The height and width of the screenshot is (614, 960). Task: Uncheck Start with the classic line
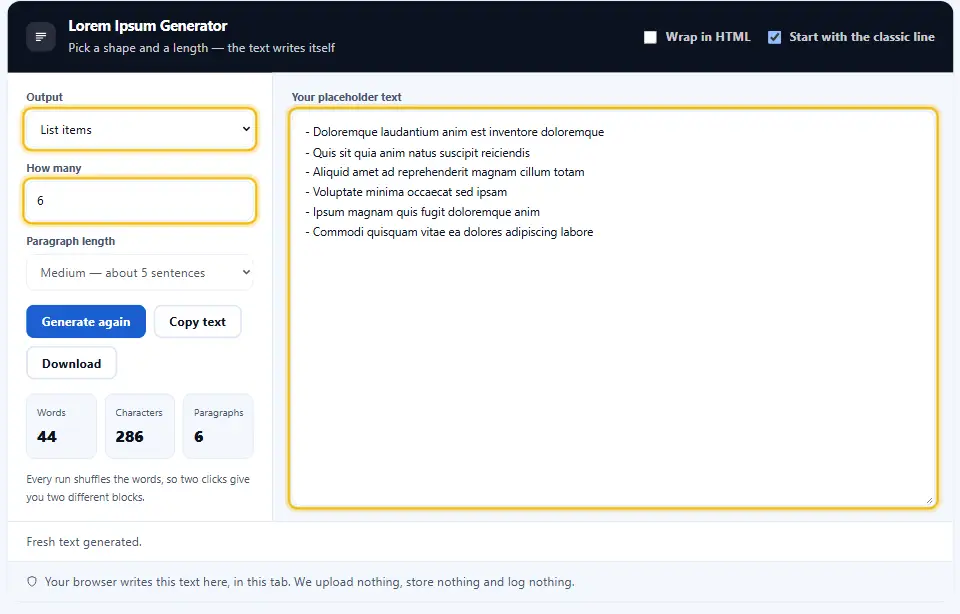click(x=774, y=37)
